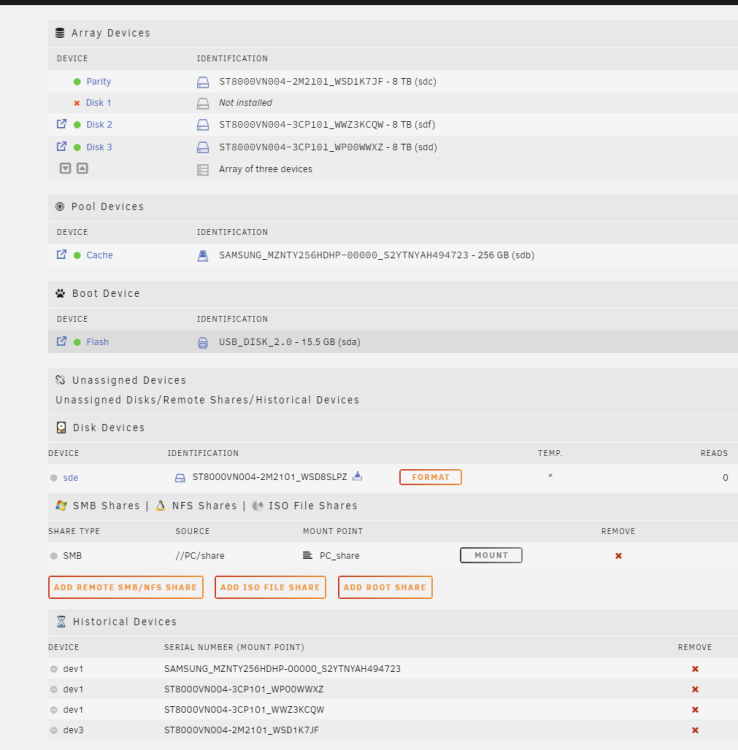
Task: Click the Disk 2 drive icon
Action: [x=203, y=125]
